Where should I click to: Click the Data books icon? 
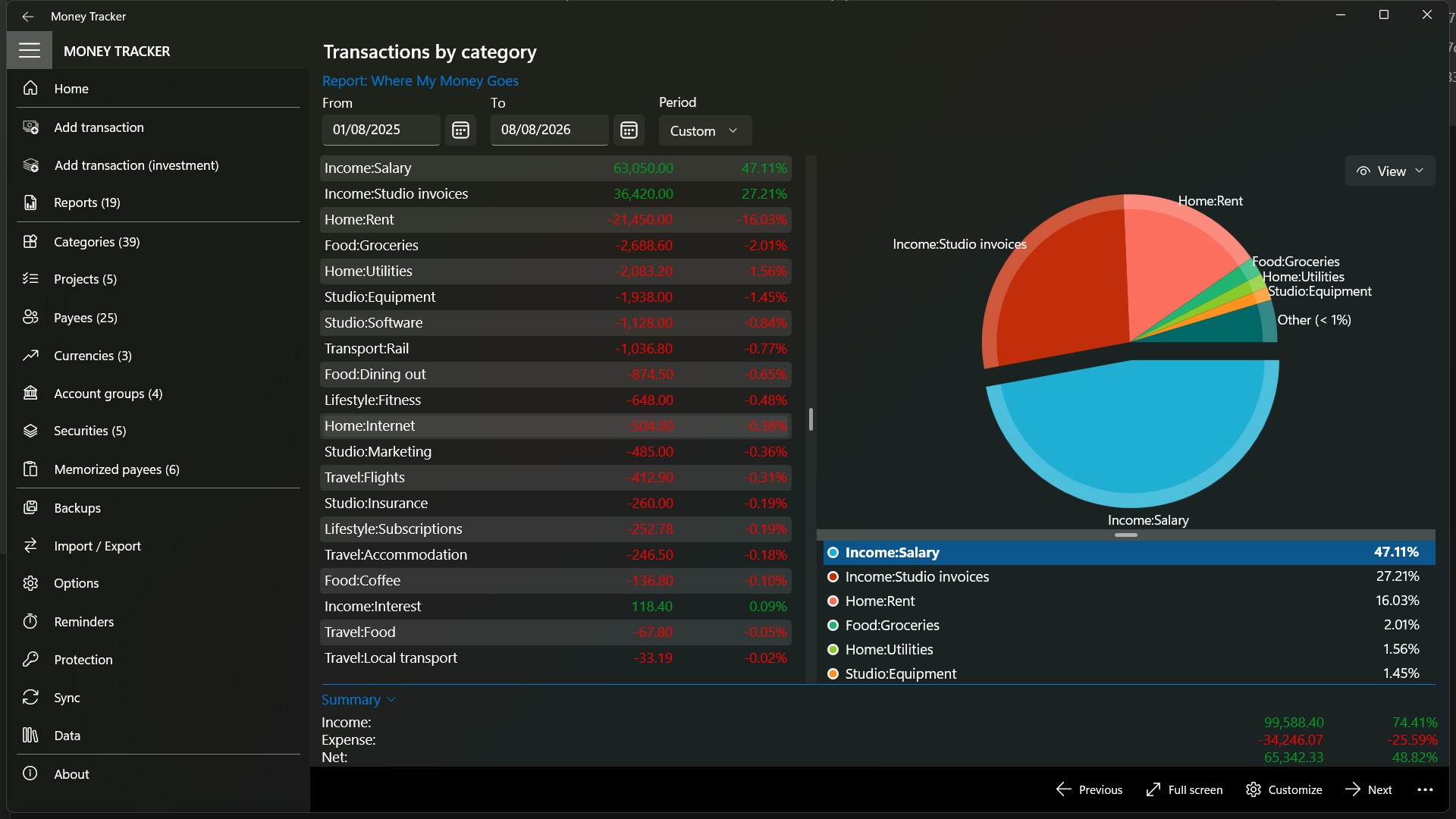tap(30, 735)
